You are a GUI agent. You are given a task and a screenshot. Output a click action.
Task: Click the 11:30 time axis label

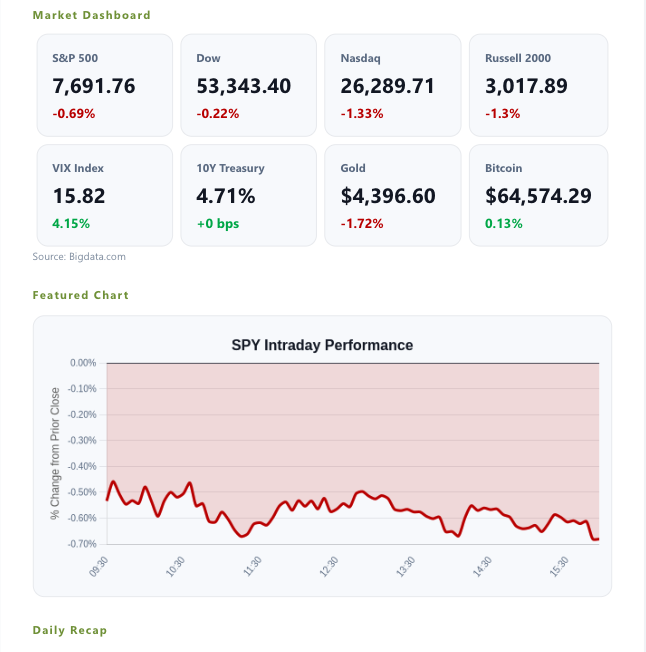pyautogui.click(x=252, y=567)
